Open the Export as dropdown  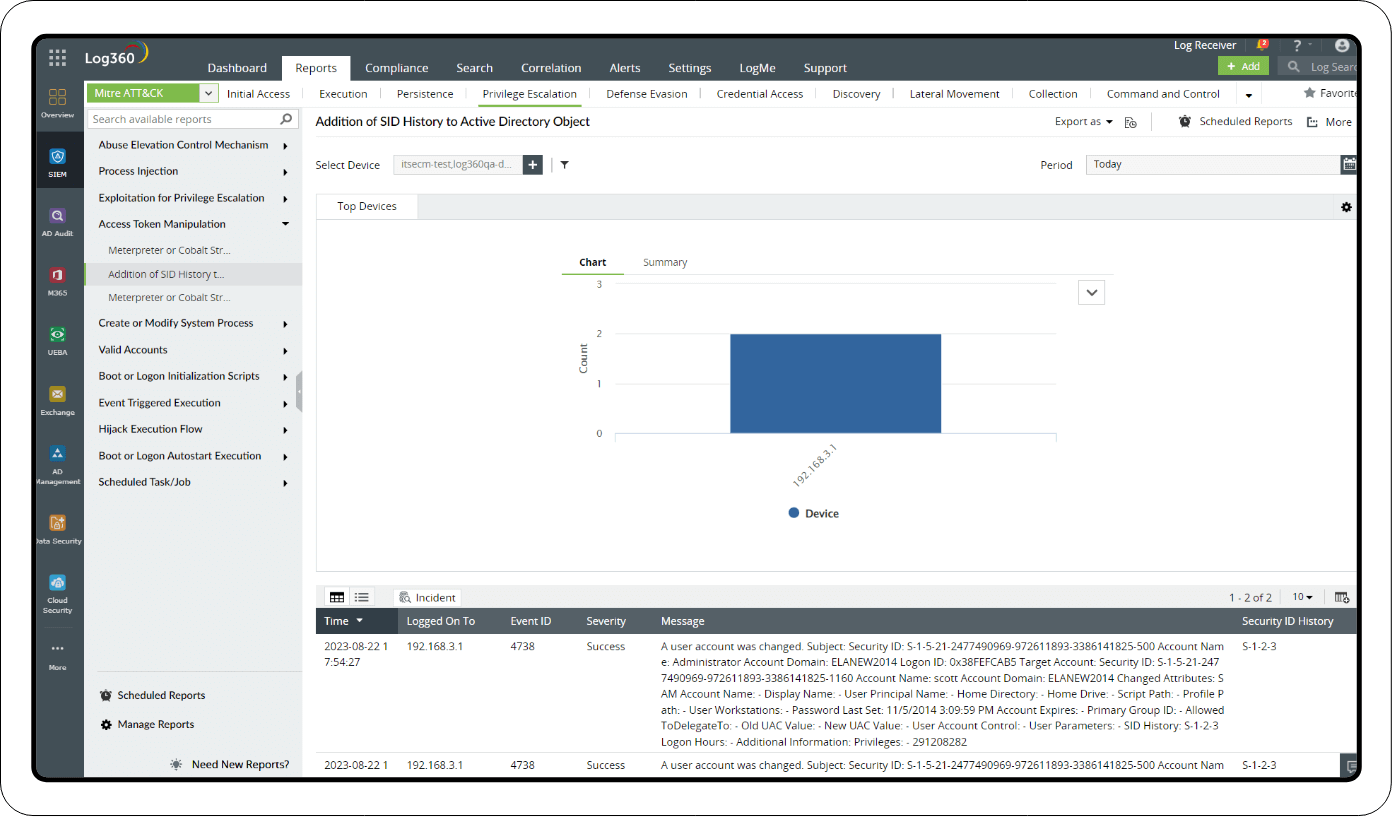click(x=1084, y=122)
